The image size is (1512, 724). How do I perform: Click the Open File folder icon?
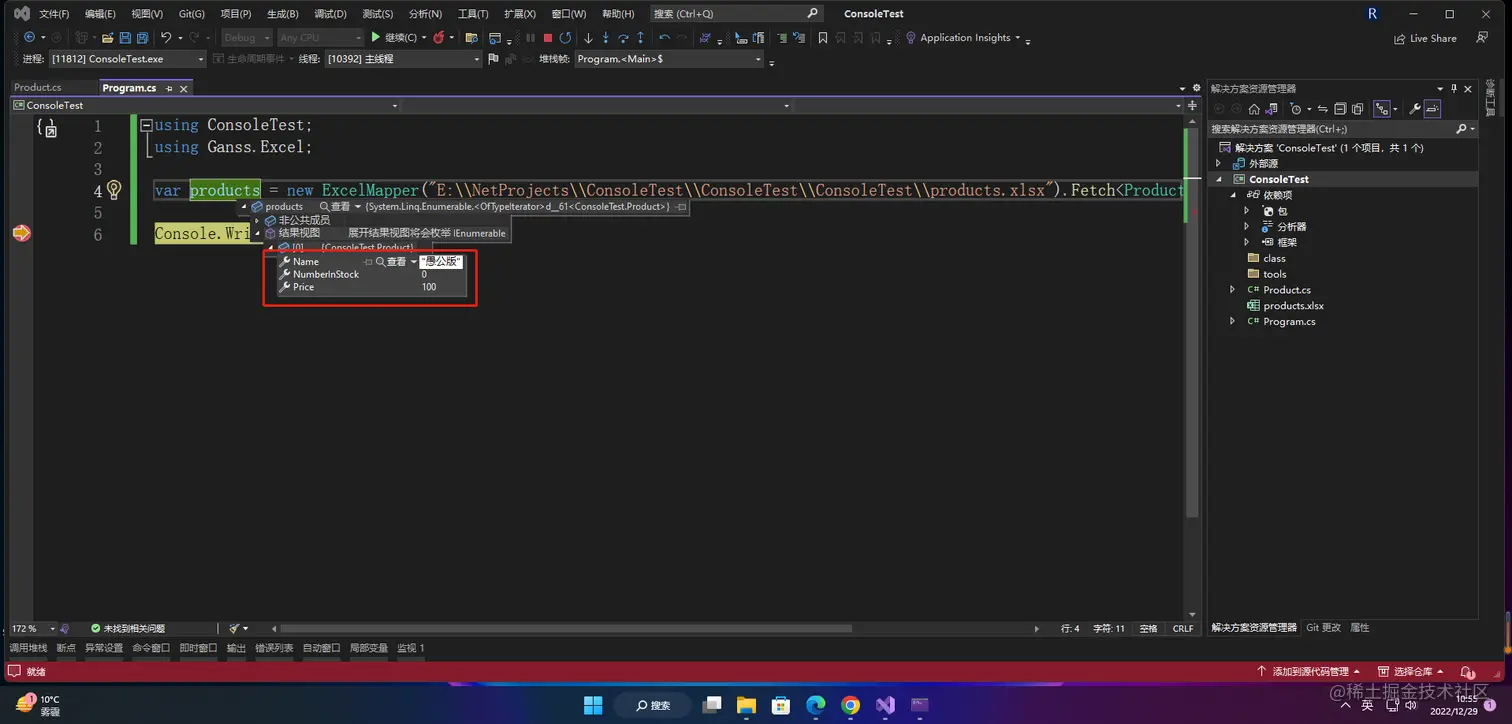(106, 38)
